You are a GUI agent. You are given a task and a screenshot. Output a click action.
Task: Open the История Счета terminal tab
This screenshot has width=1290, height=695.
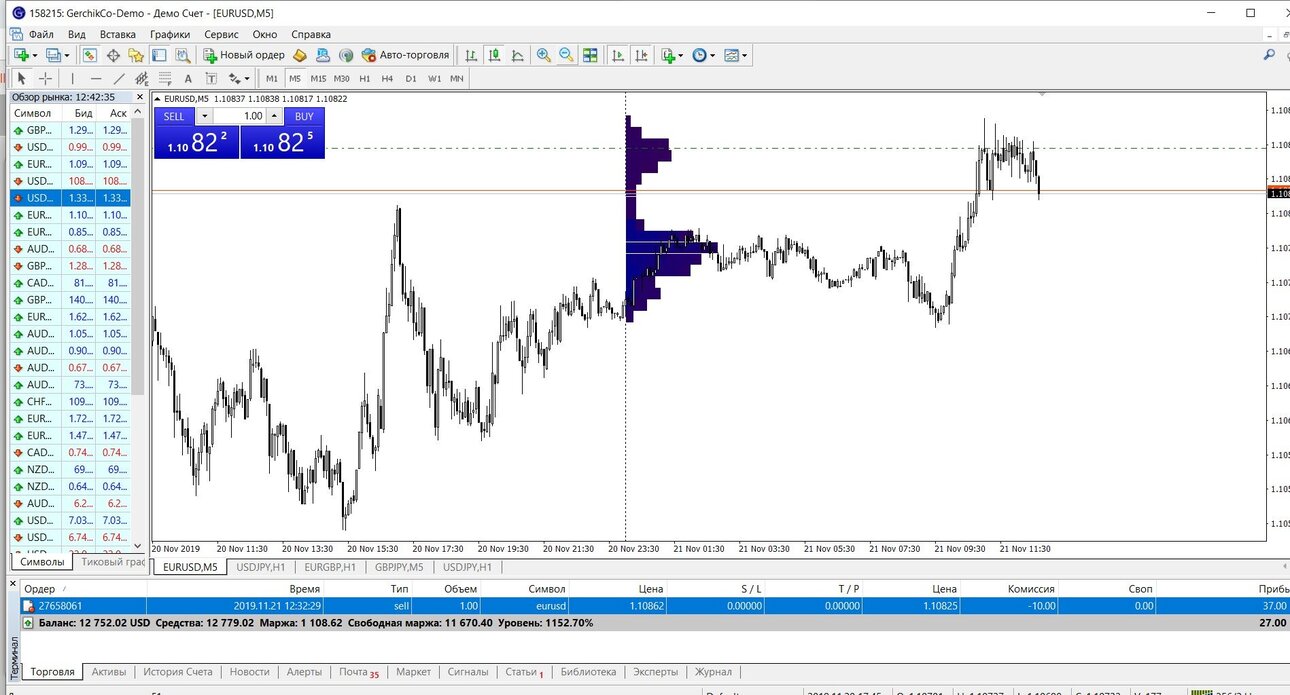tap(177, 672)
